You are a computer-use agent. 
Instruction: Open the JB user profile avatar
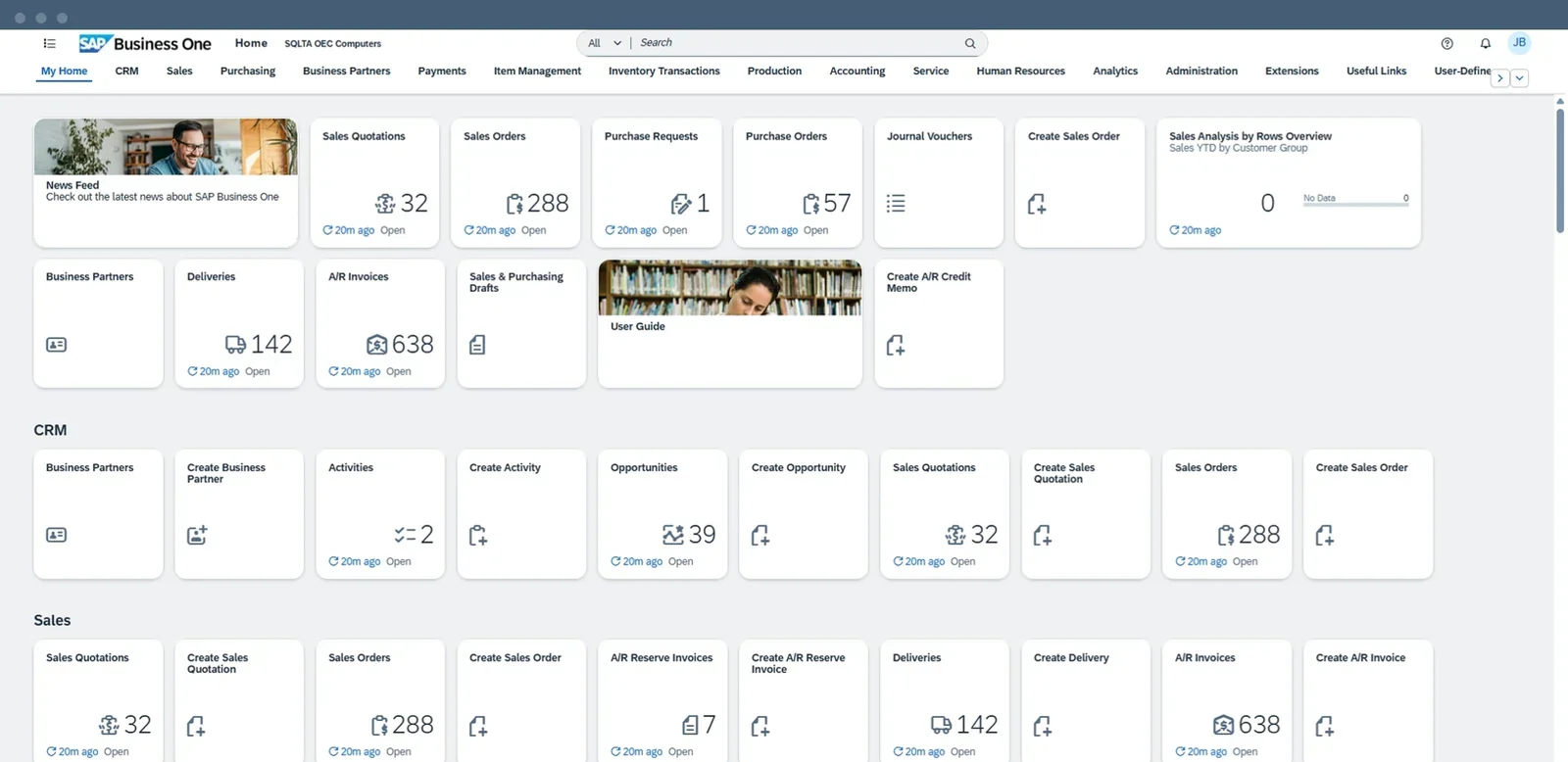(1519, 43)
